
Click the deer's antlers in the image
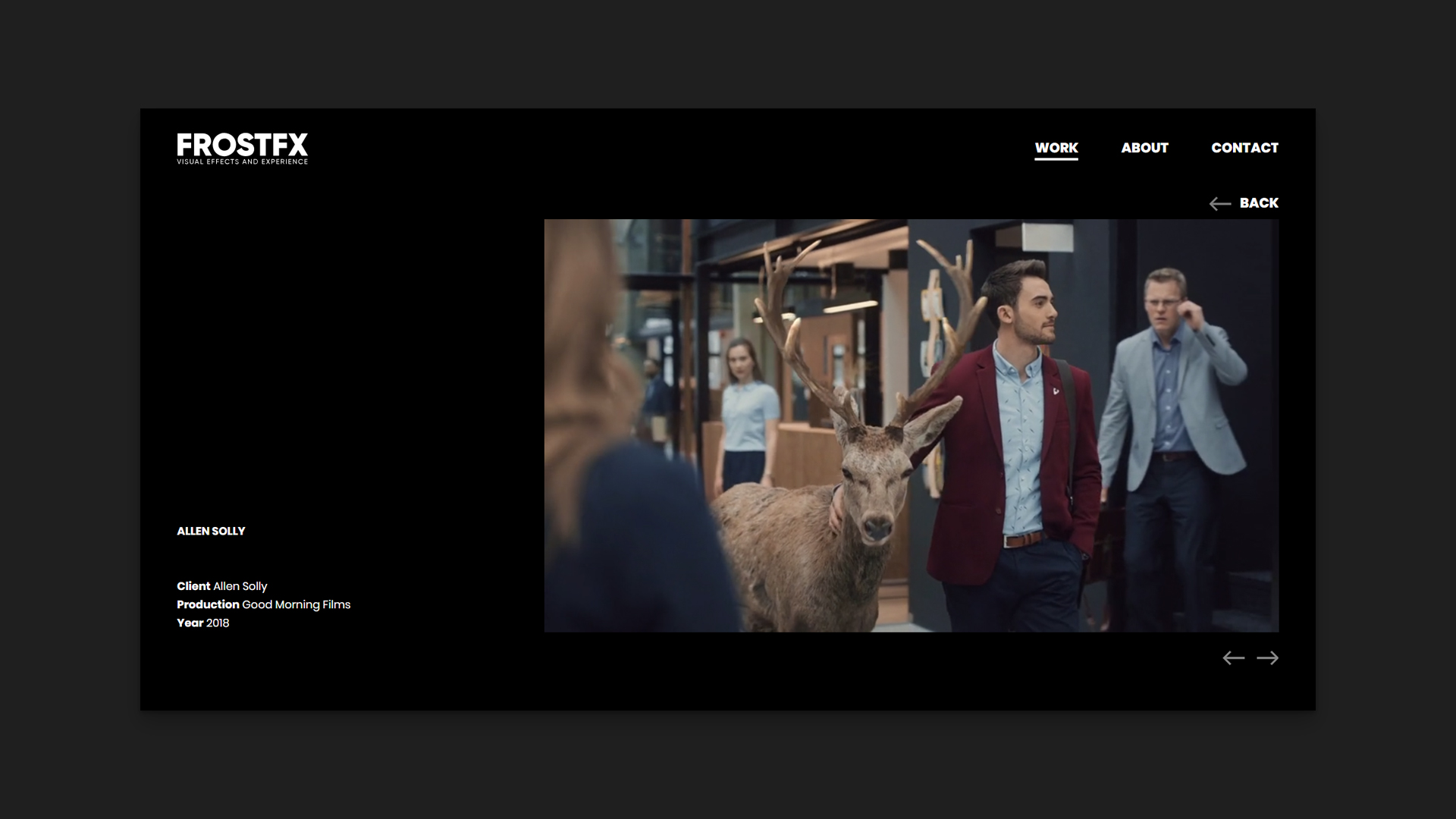click(x=792, y=334)
